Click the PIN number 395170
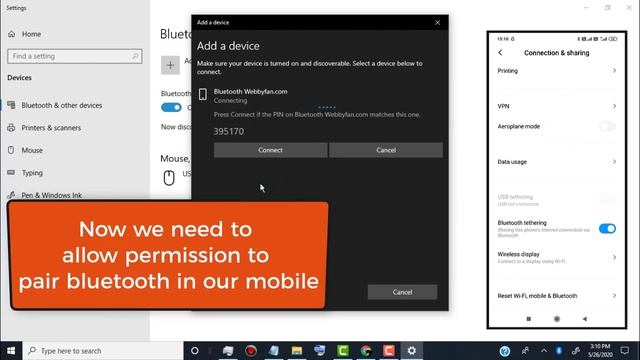The image size is (640, 360). [x=229, y=131]
